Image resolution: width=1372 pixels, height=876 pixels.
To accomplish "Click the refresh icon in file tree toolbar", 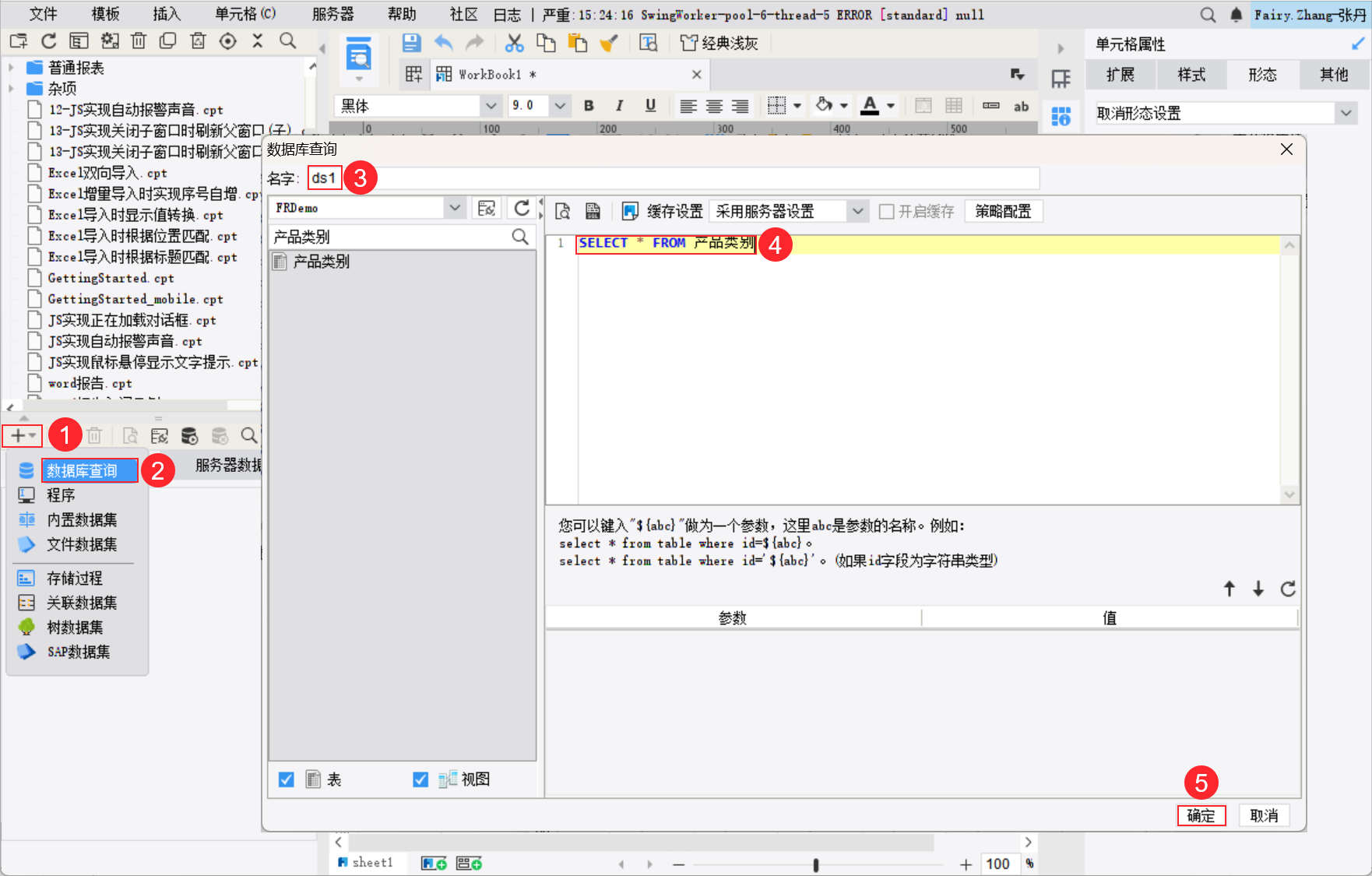I will [49, 41].
